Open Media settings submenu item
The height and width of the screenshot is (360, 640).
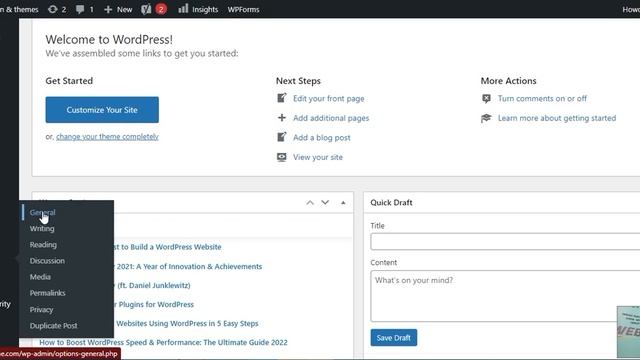(x=40, y=277)
